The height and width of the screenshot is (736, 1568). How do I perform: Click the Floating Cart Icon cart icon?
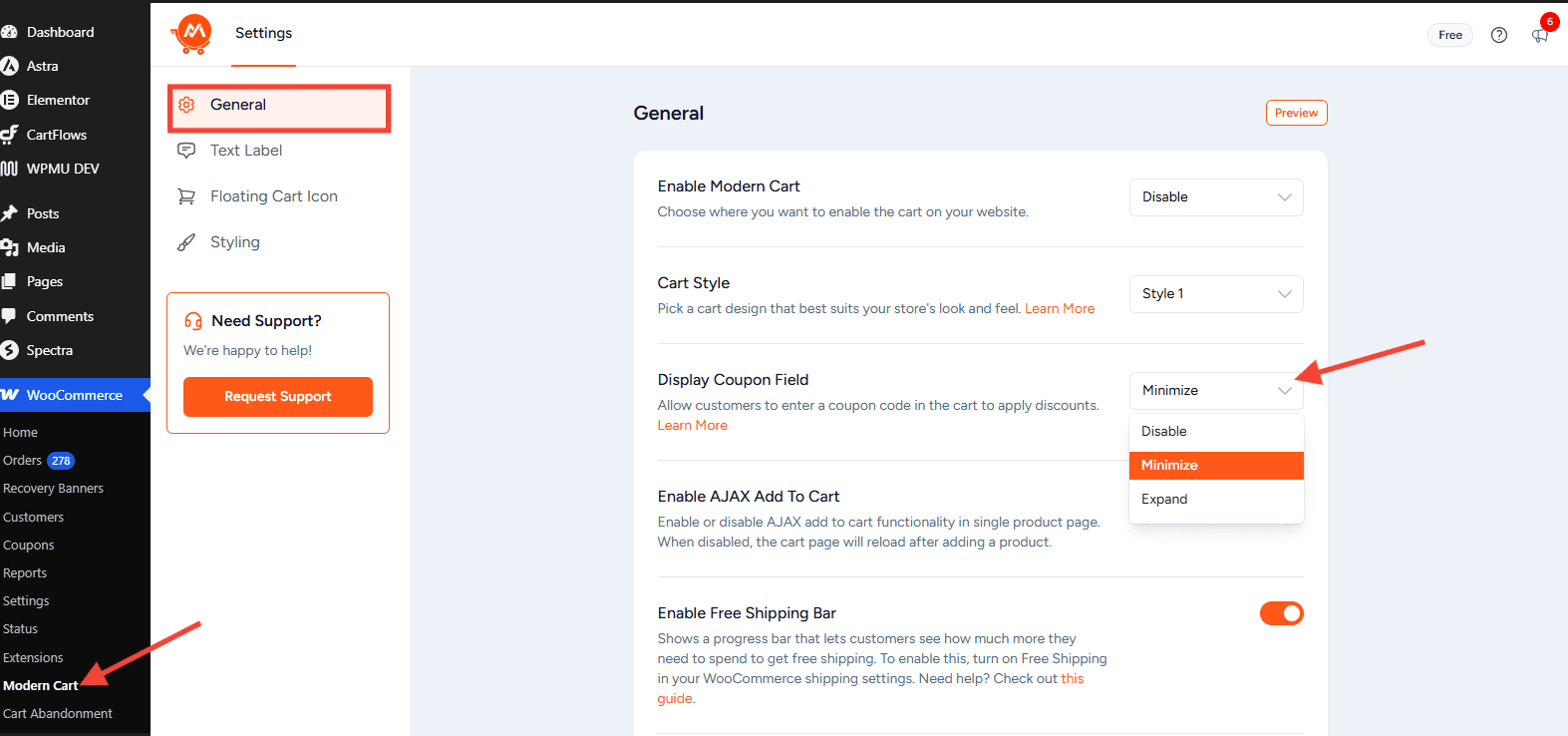[x=186, y=196]
